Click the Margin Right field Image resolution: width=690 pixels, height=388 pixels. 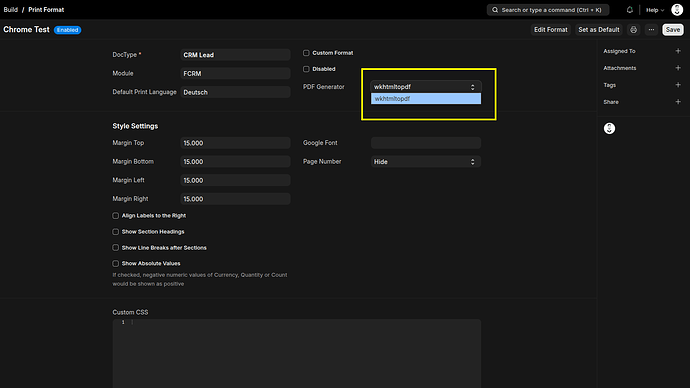[235, 199]
